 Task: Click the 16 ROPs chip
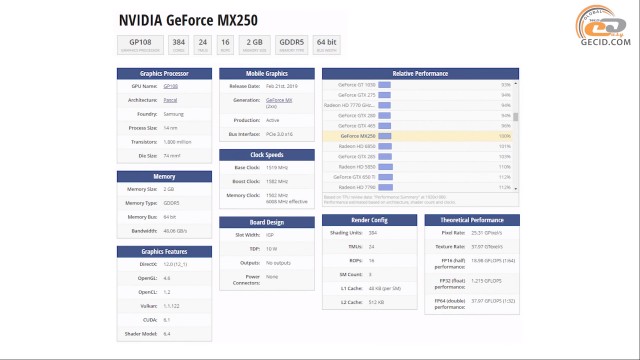tap(225, 45)
